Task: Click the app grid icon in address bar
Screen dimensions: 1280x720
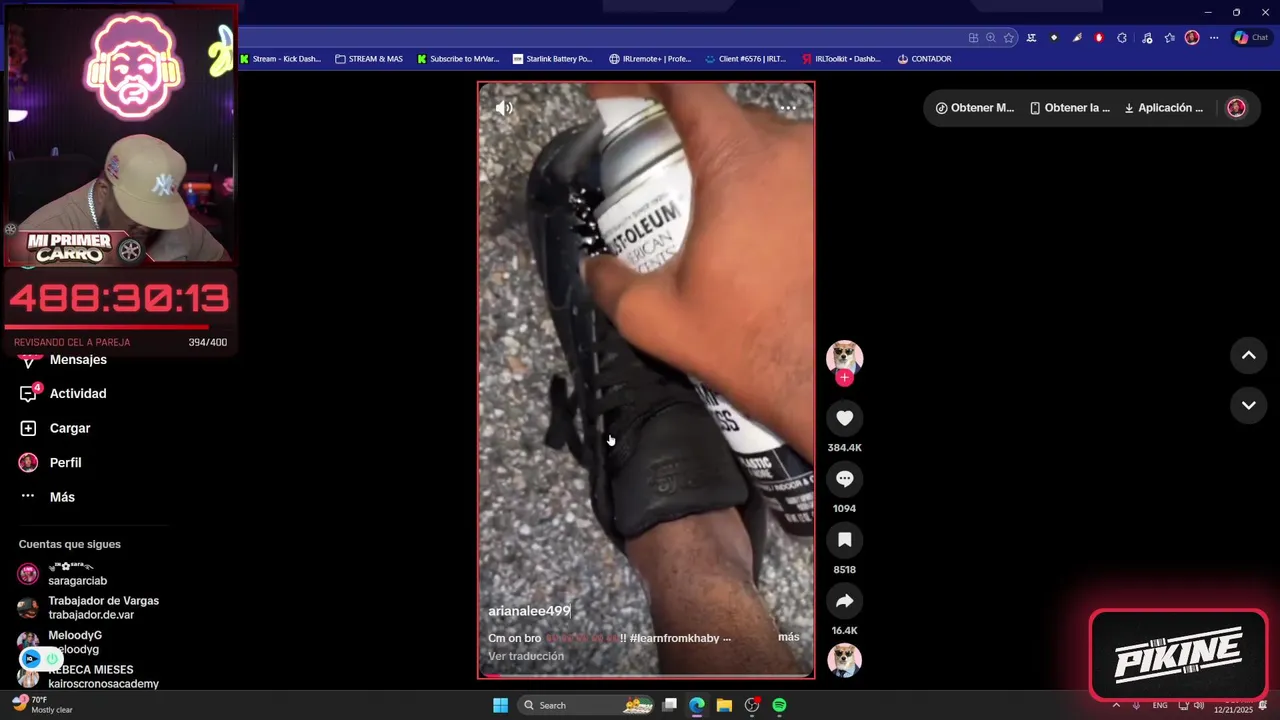Action: coord(973,38)
